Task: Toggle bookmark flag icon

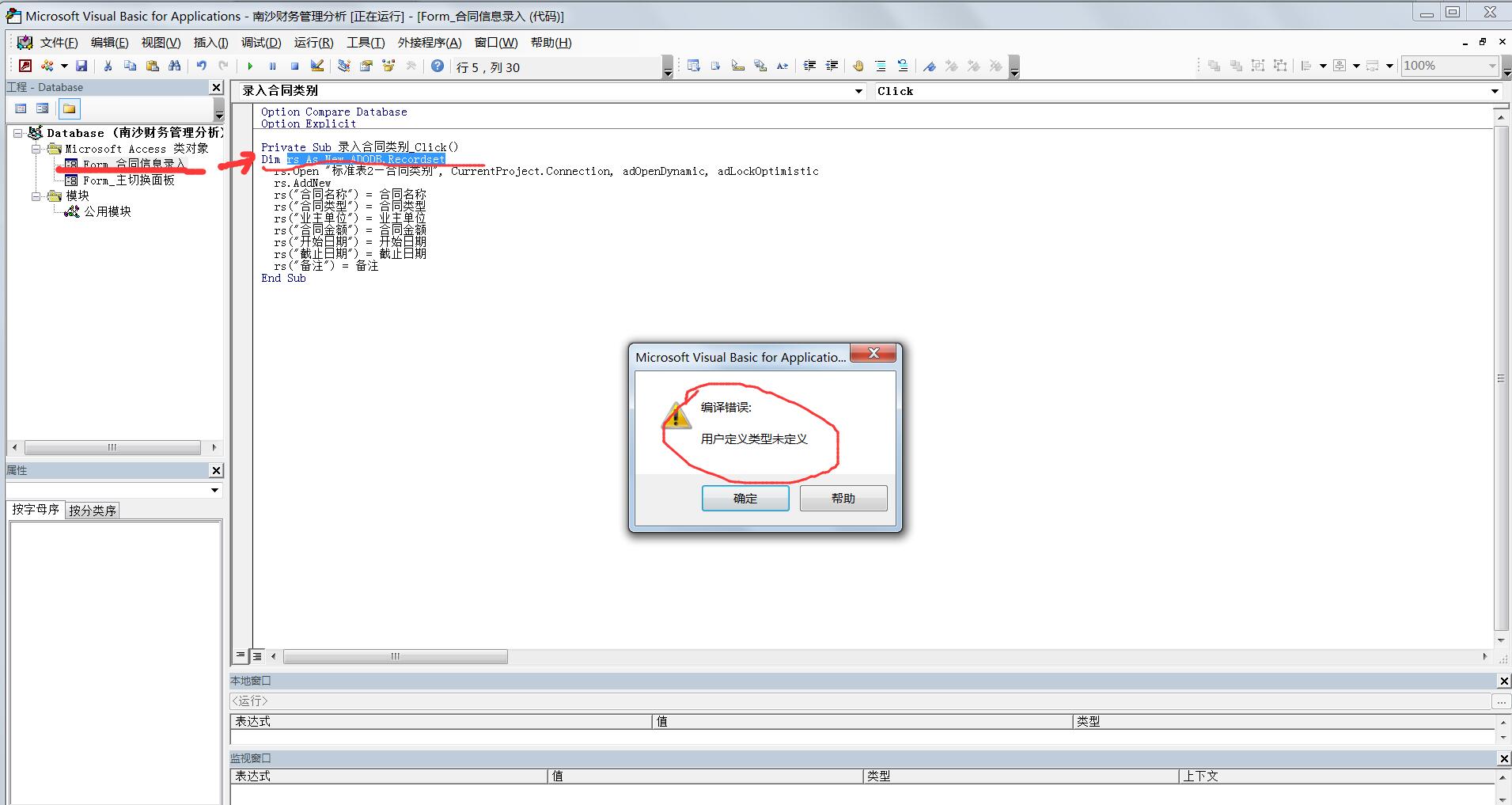Action: [930, 66]
